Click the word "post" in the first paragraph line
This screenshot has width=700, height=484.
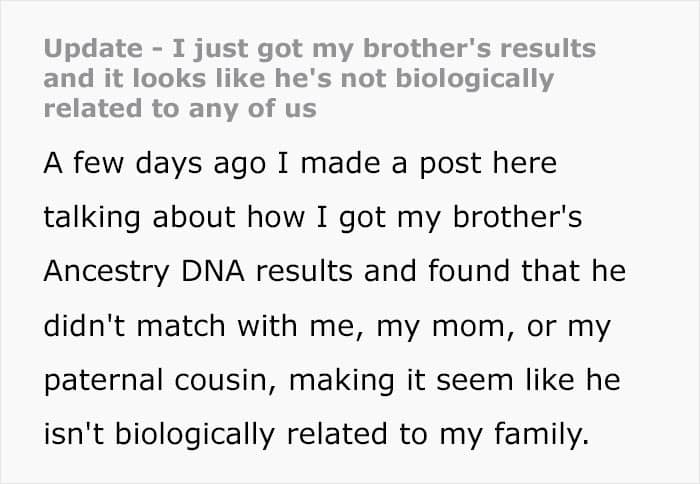(450, 165)
